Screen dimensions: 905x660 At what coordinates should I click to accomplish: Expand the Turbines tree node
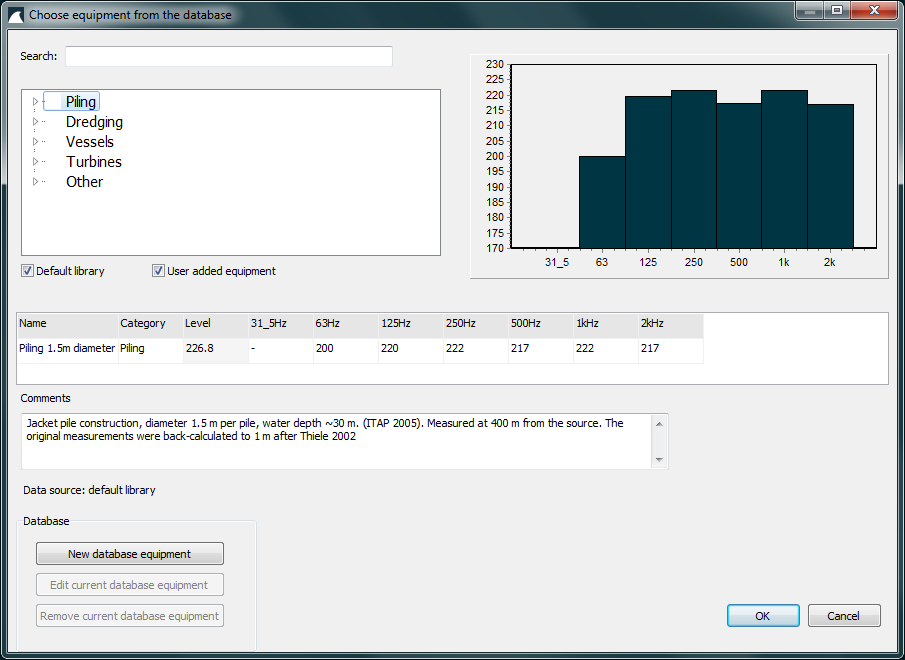(x=35, y=162)
